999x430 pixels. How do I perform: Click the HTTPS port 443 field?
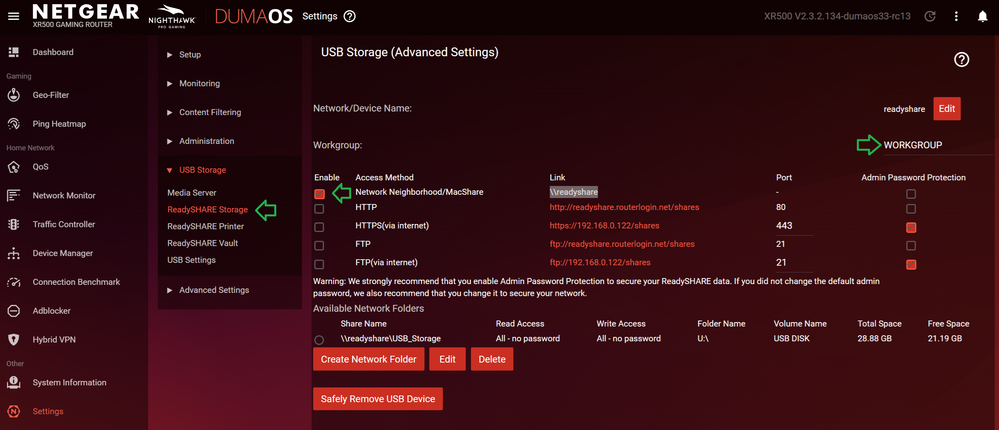(794, 226)
